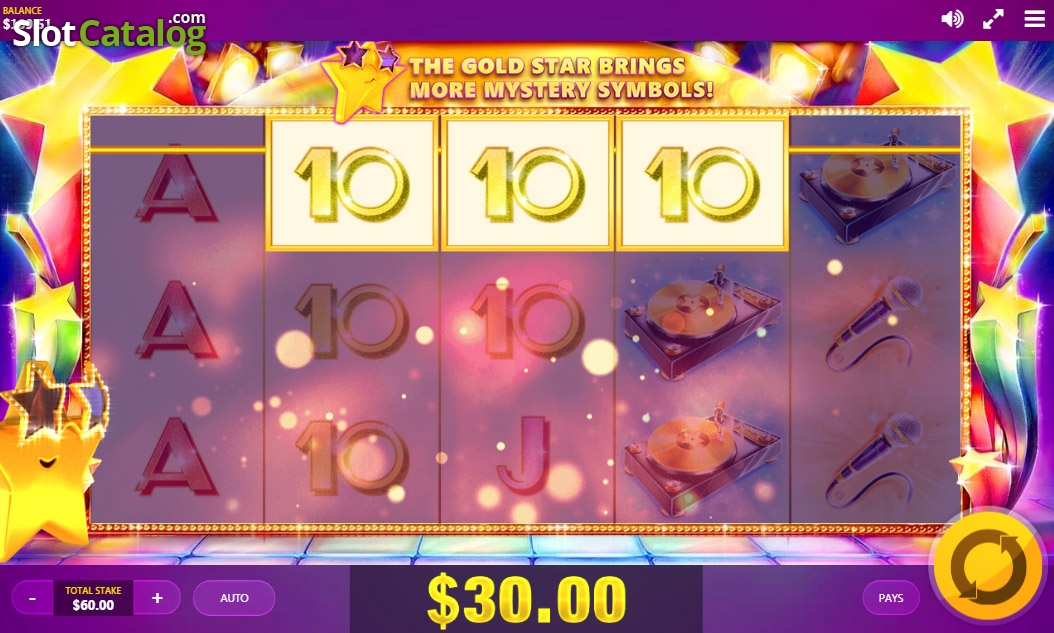The width and height of the screenshot is (1054, 633).
Task: Click the top microphone symbol on the fifth reel
Action: 876,323
